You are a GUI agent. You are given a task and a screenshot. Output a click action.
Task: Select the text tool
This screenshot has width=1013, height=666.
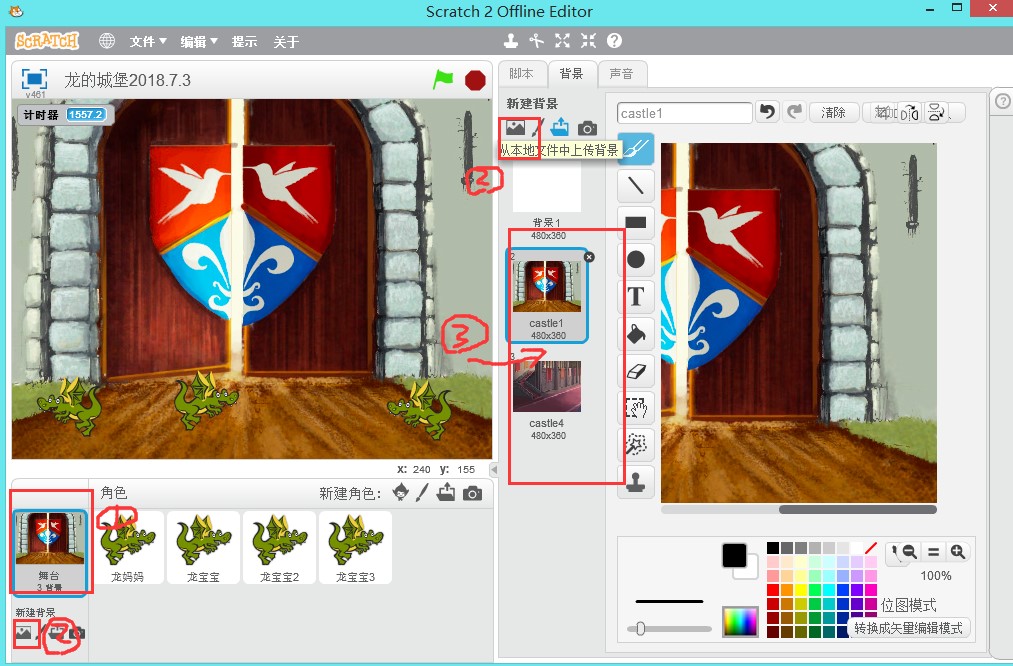pos(636,297)
